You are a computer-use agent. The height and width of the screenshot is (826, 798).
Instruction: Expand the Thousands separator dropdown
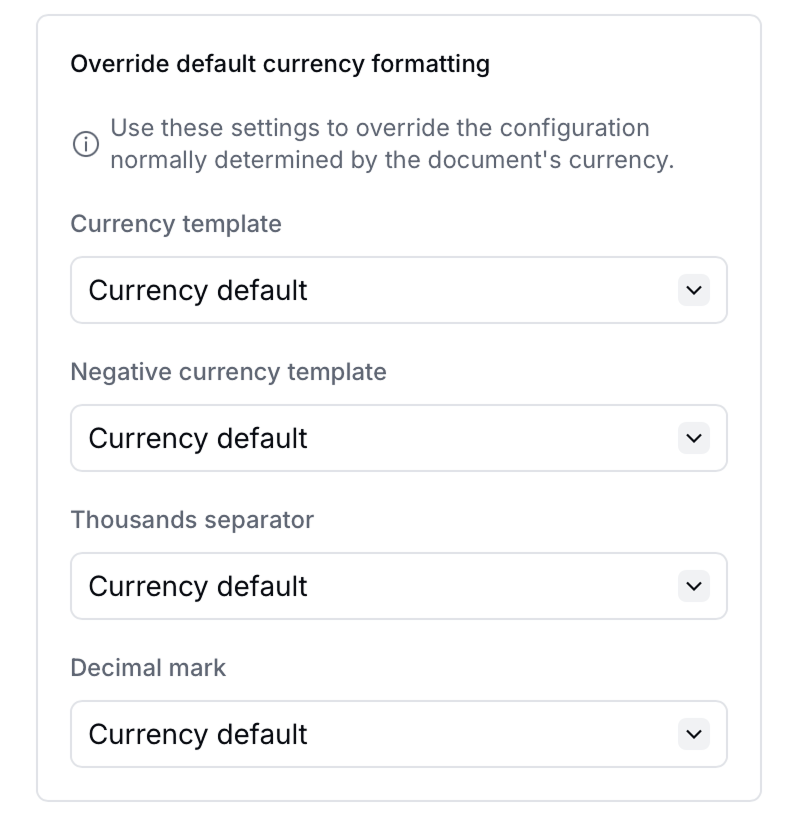tap(398, 586)
